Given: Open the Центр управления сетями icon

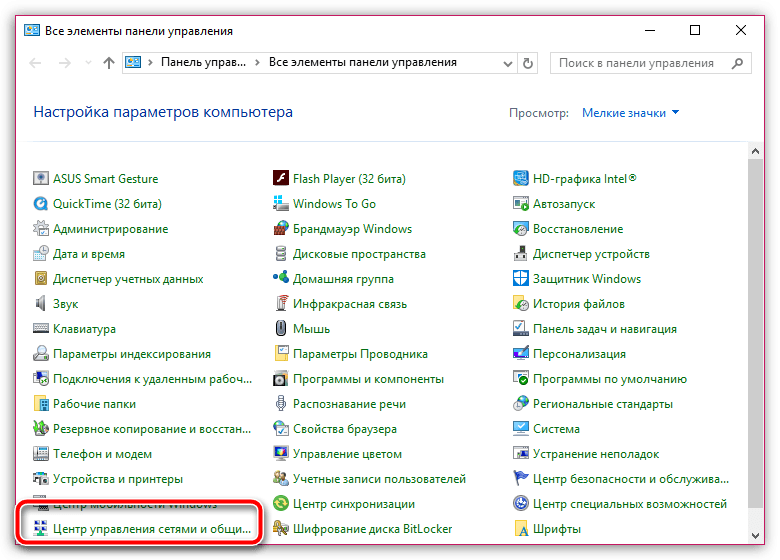Looking at the screenshot, I should [x=41, y=529].
